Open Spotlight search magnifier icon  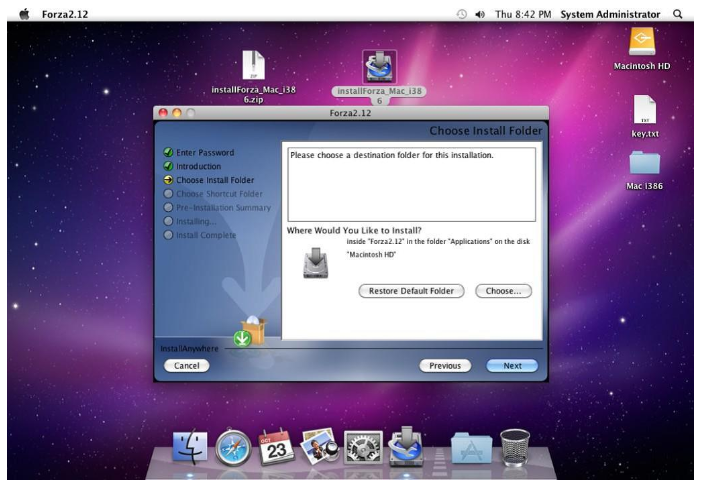(x=677, y=14)
